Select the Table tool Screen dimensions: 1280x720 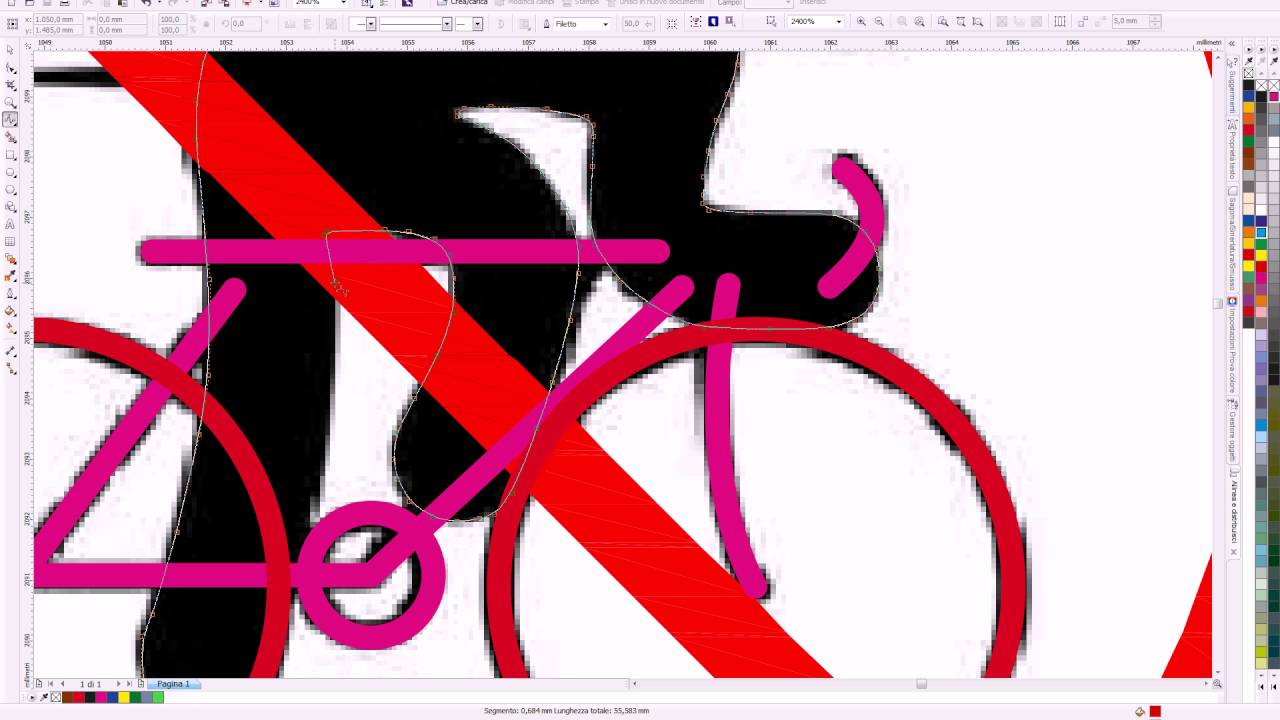10,241
